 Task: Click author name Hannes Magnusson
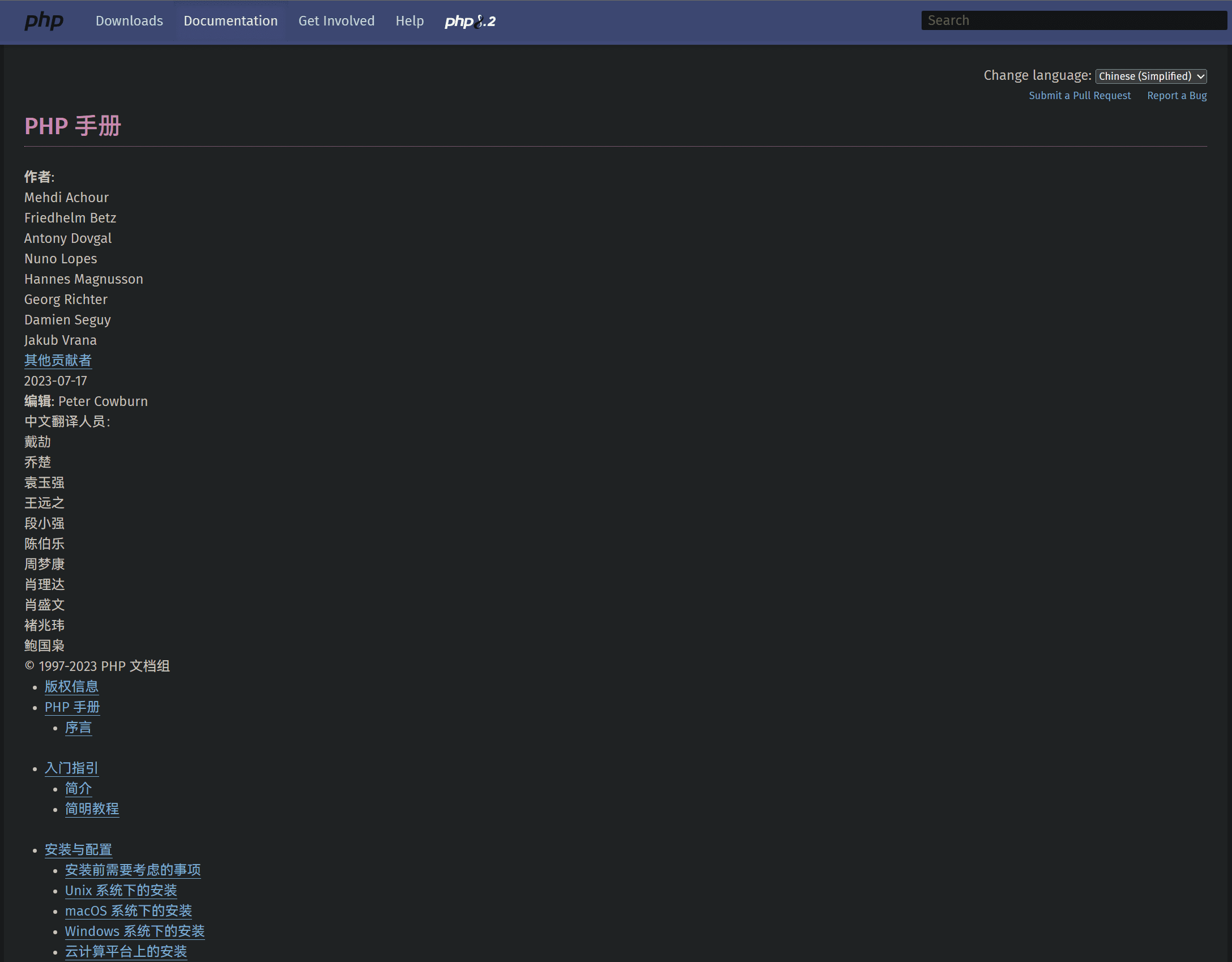(x=84, y=279)
